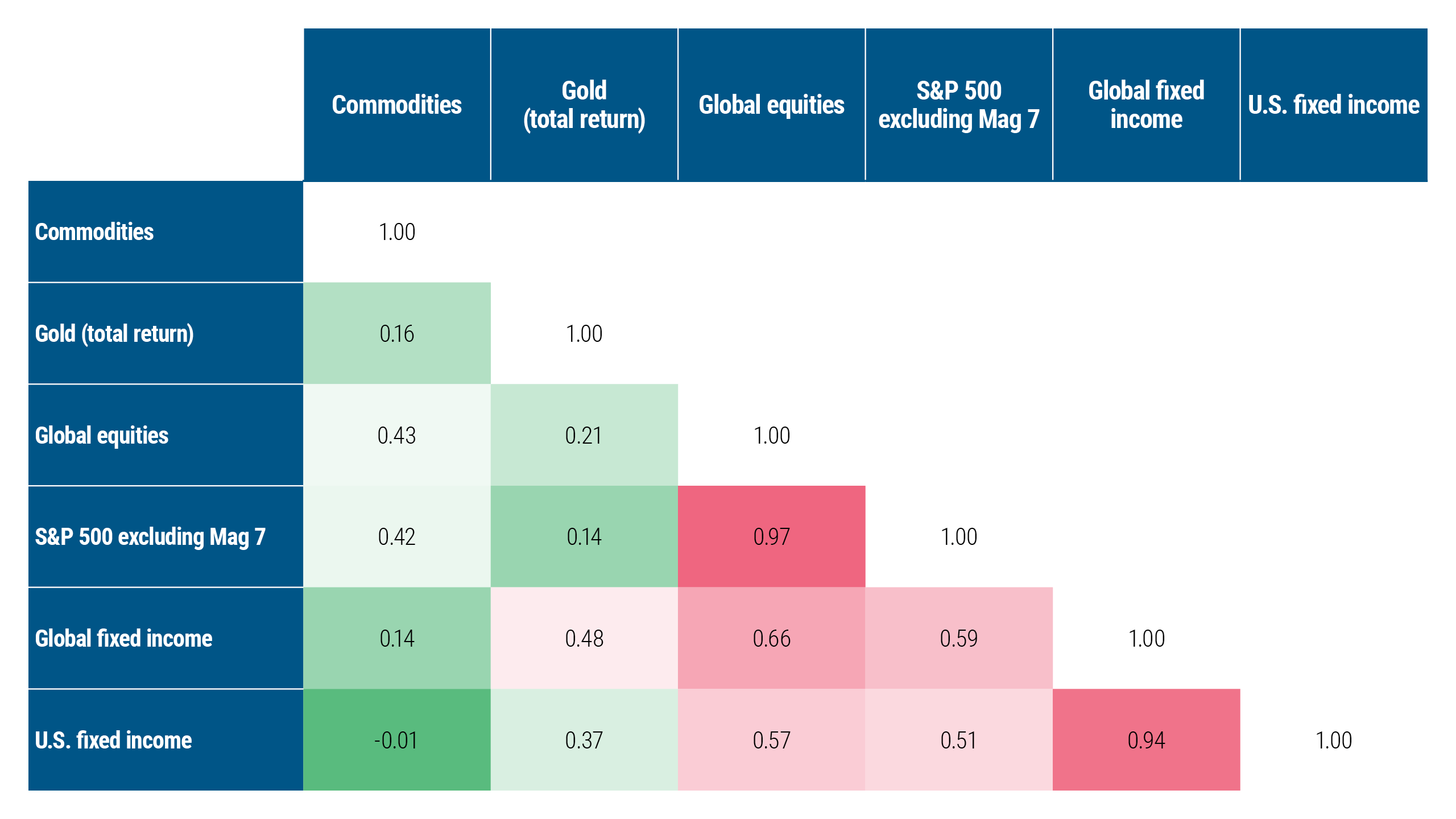This screenshot has height=819, width=1456.
Task: Click the Commodities row label
Action: tap(94, 232)
